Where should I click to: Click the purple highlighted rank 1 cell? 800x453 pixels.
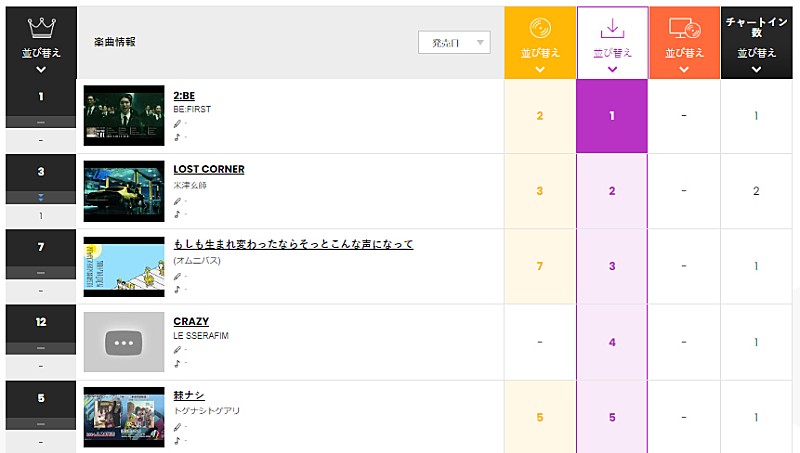(612, 116)
